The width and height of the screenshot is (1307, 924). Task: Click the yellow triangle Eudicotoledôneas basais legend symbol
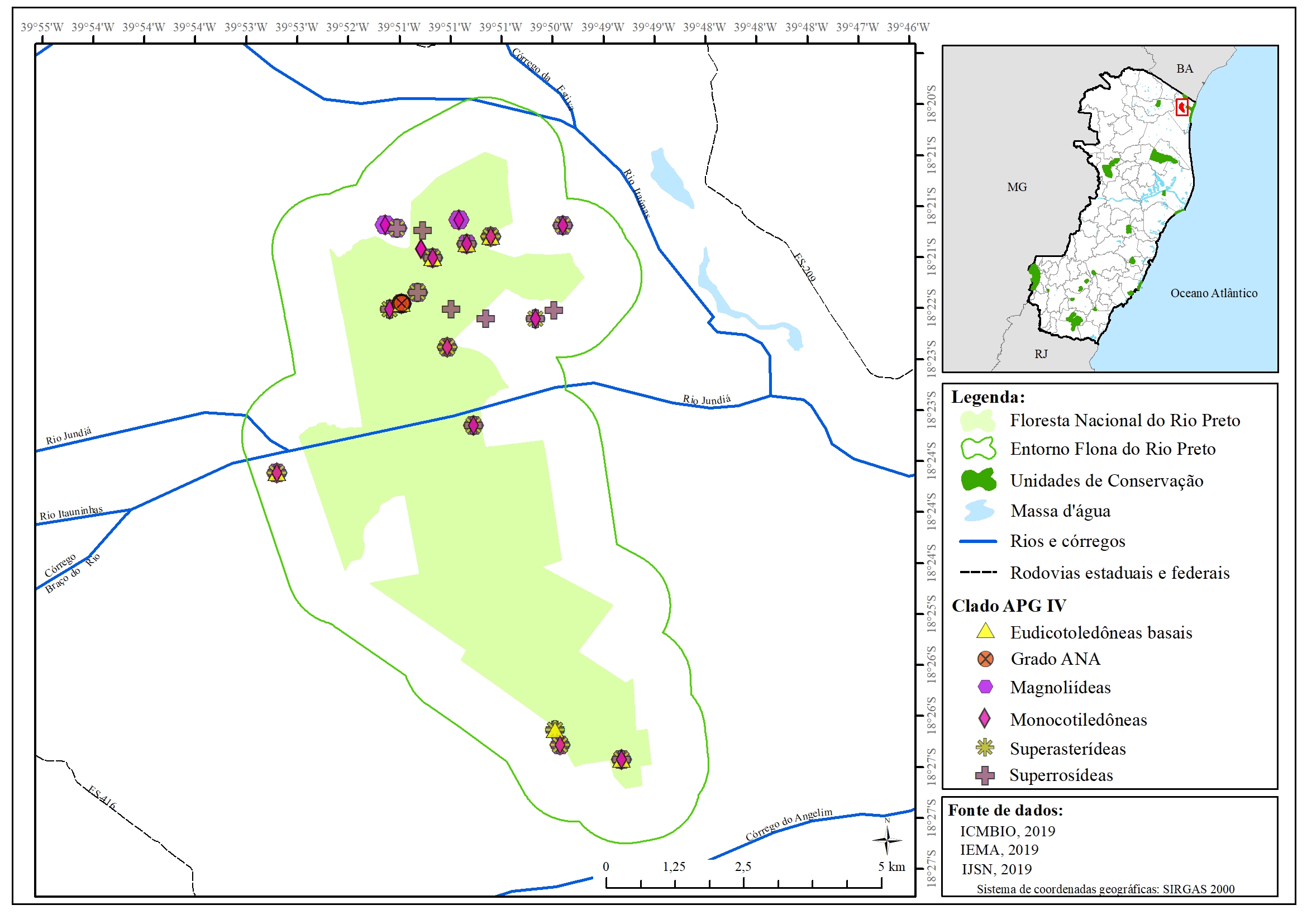(x=985, y=631)
